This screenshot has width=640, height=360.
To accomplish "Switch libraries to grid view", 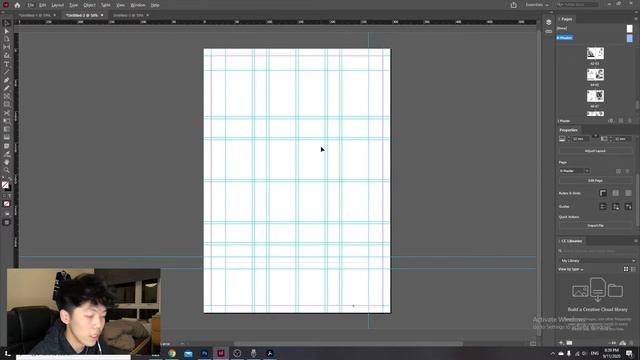I will [x=626, y=269].
